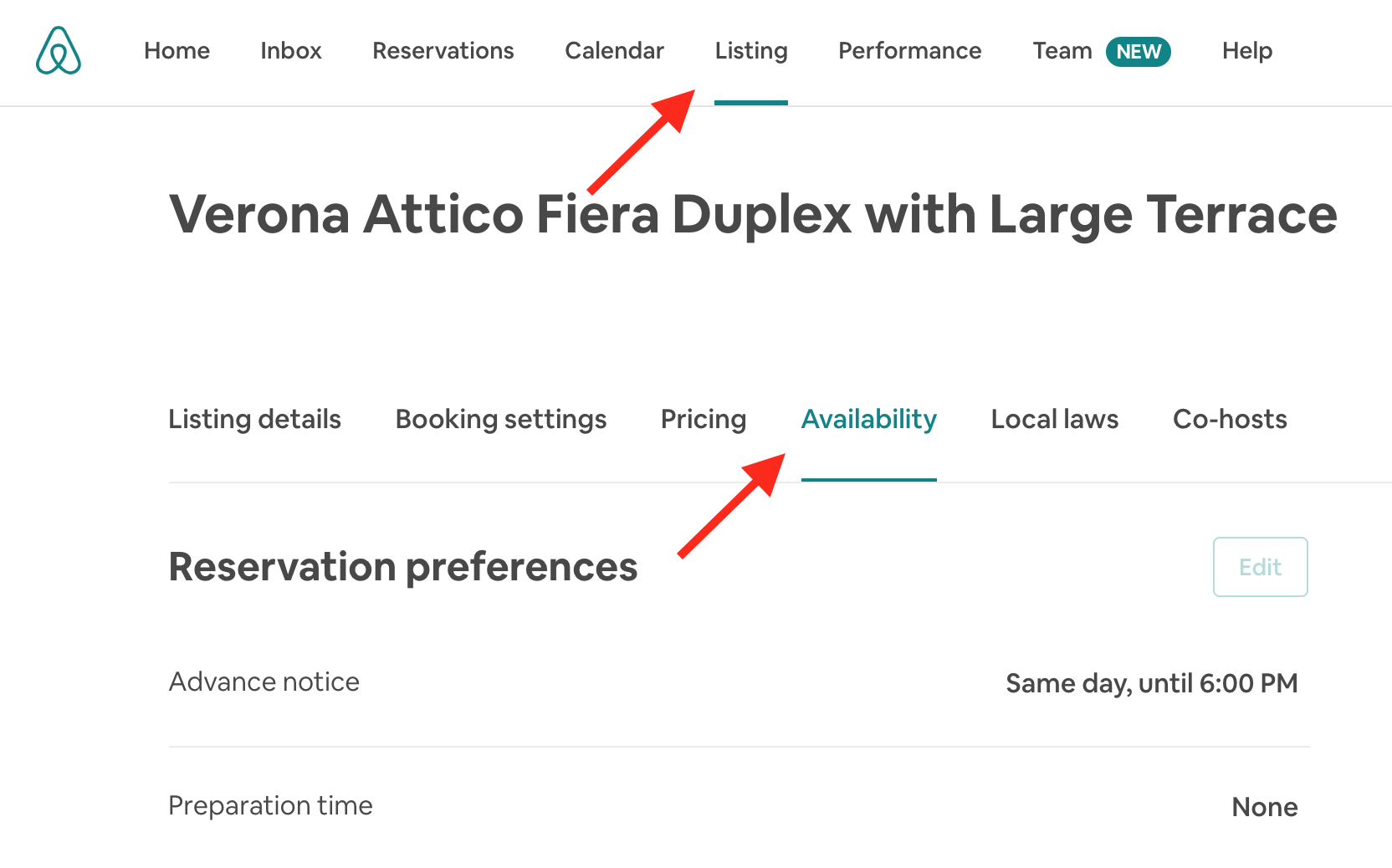Open the Team menu item
Screen dimensions: 1392x868
tap(1062, 51)
